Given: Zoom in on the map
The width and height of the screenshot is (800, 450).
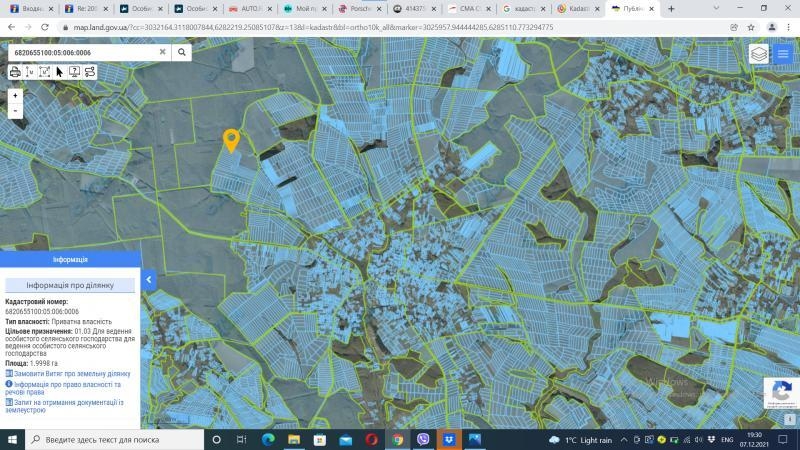Looking at the screenshot, I should tap(15, 96).
